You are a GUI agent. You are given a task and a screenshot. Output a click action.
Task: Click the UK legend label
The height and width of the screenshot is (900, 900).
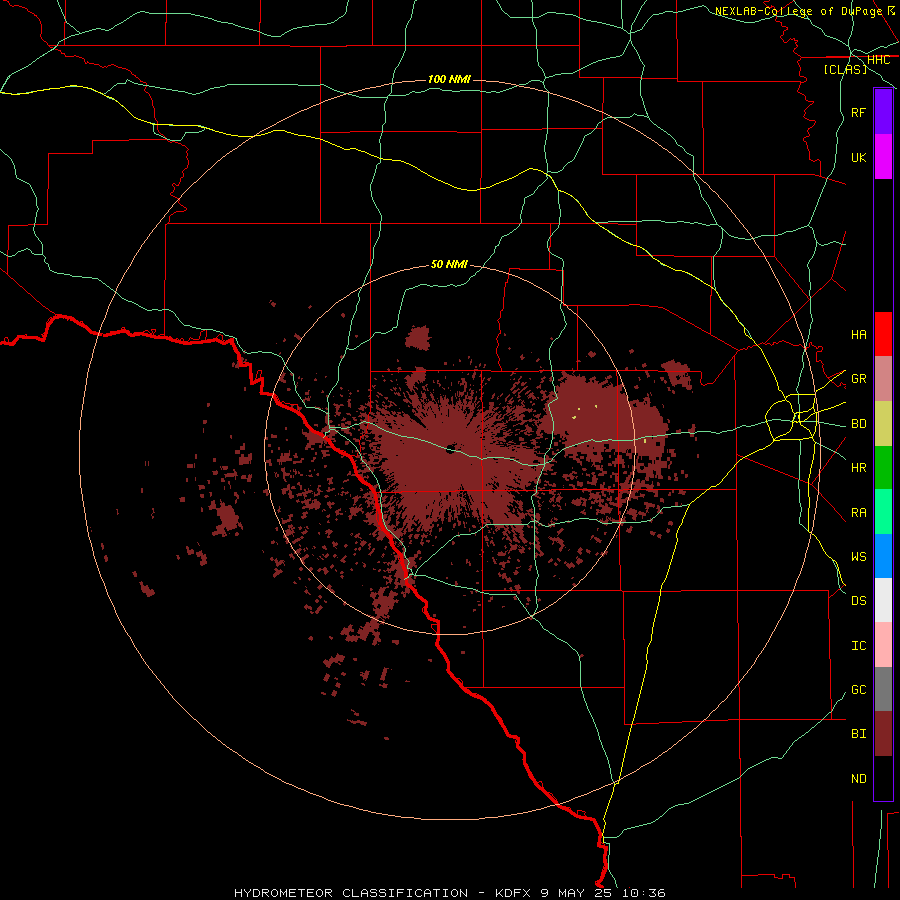(858, 157)
